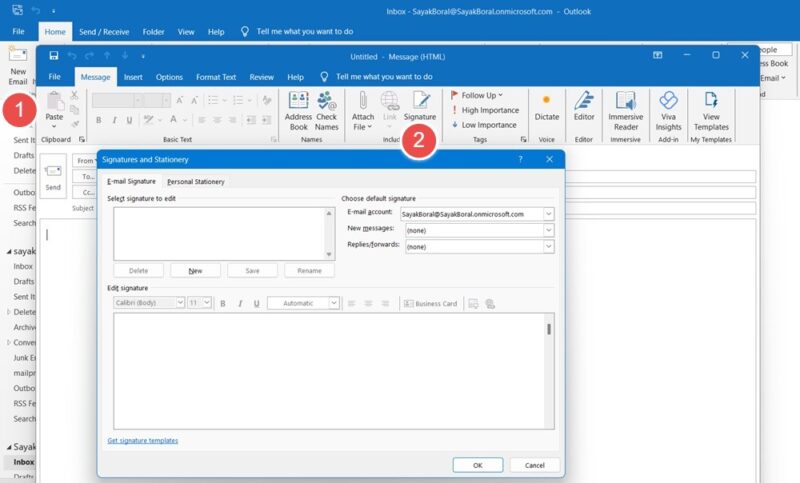
Task: Click New Email in the Outlook main window
Action: 18,66
